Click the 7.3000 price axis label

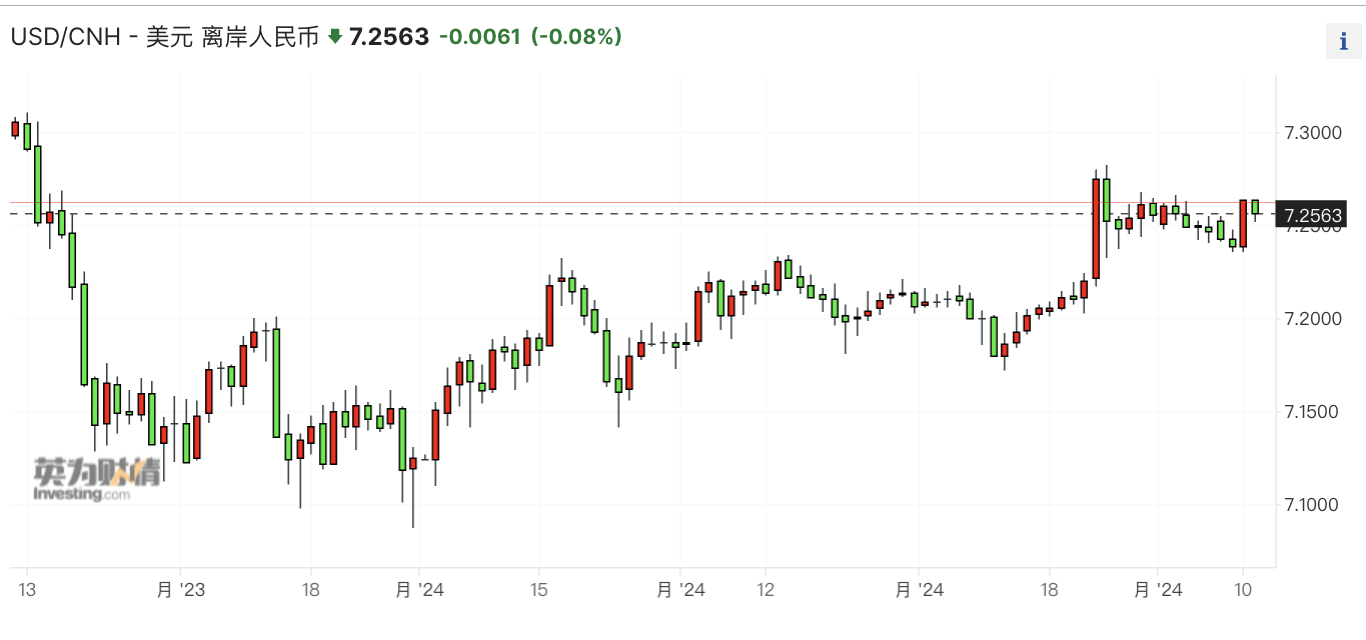point(1314,133)
